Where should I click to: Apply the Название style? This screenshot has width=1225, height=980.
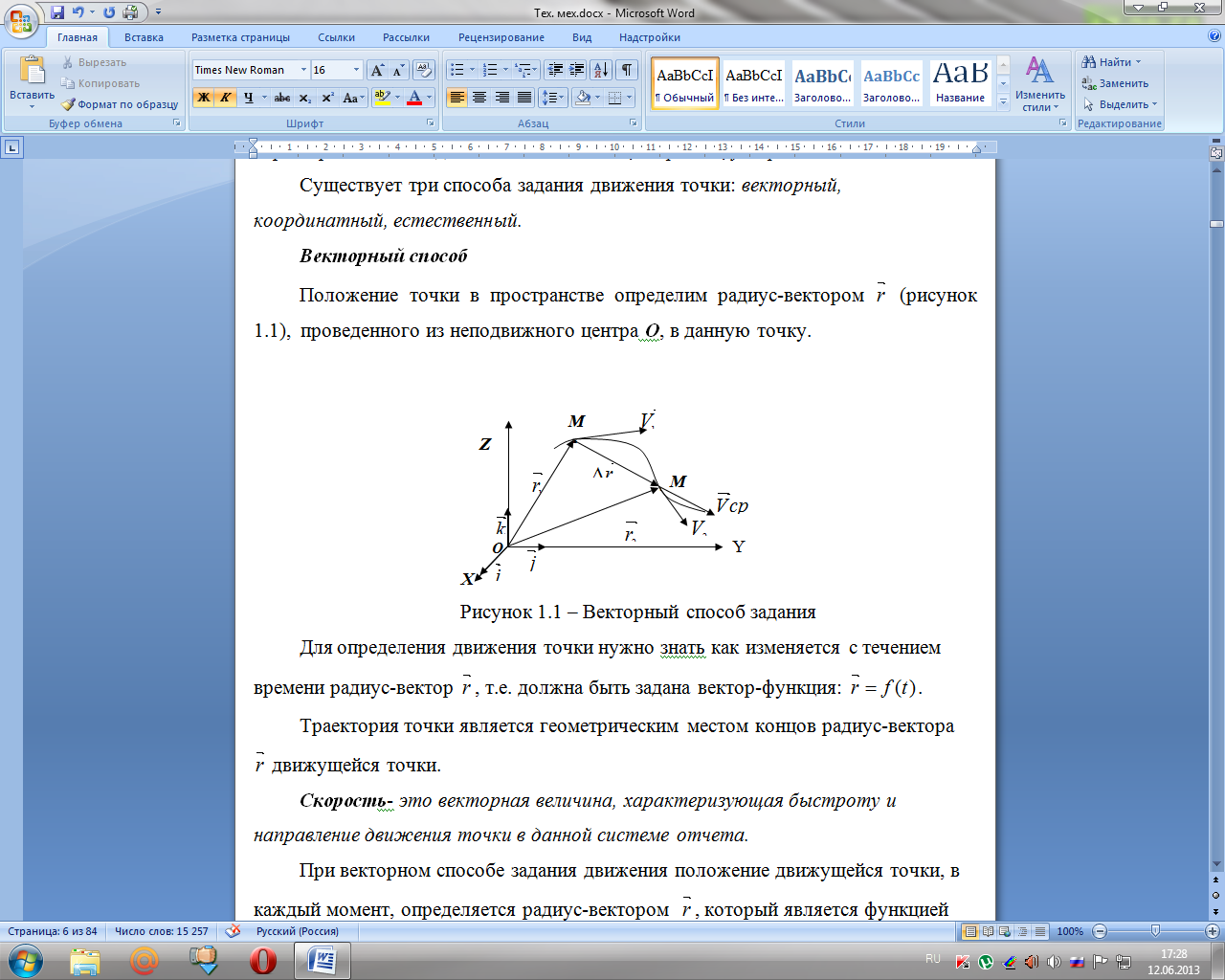(960, 83)
